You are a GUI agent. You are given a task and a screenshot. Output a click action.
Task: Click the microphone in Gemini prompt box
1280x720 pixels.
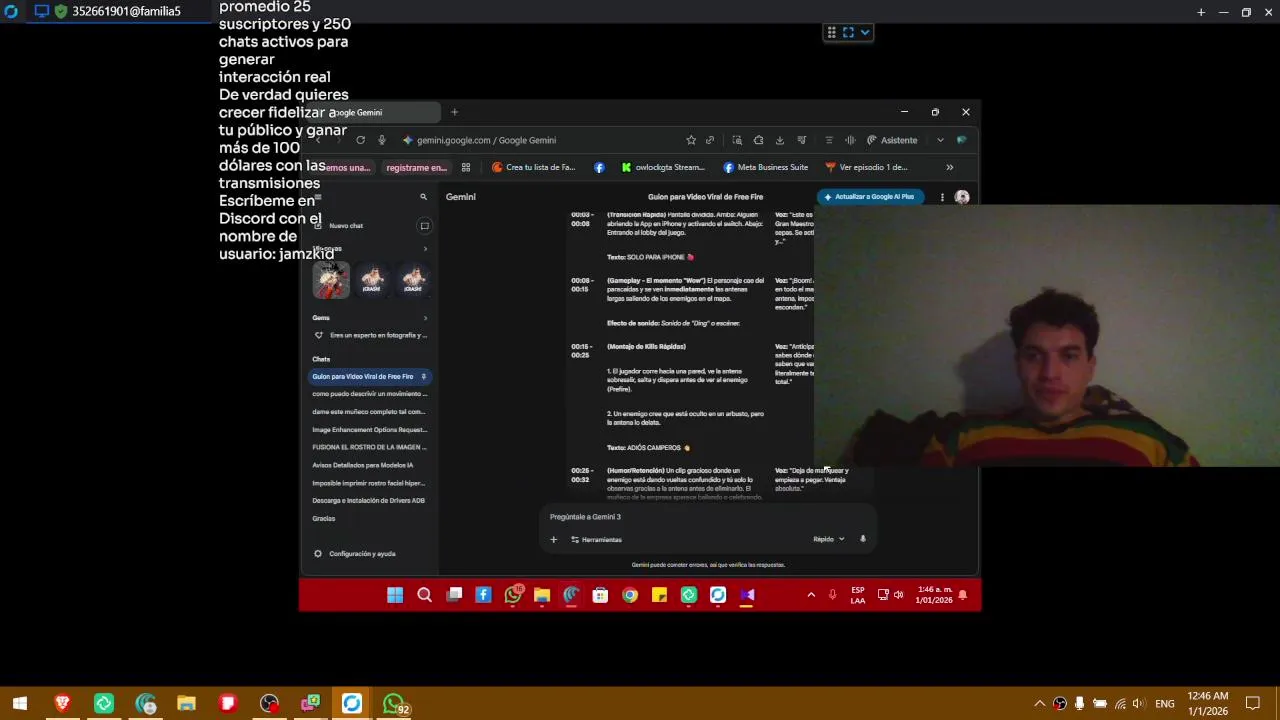(863, 540)
